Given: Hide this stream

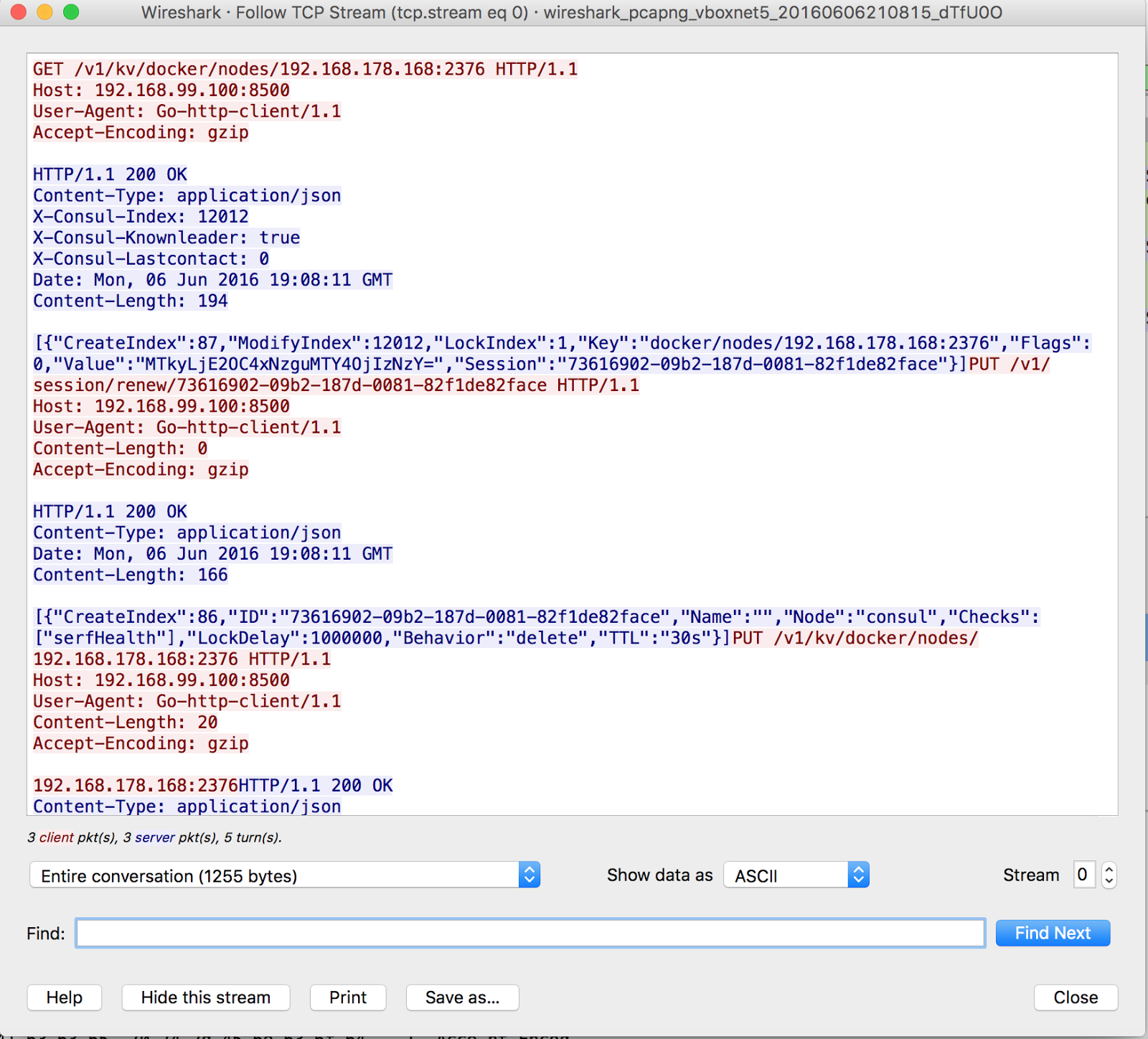Looking at the screenshot, I should tap(205, 997).
